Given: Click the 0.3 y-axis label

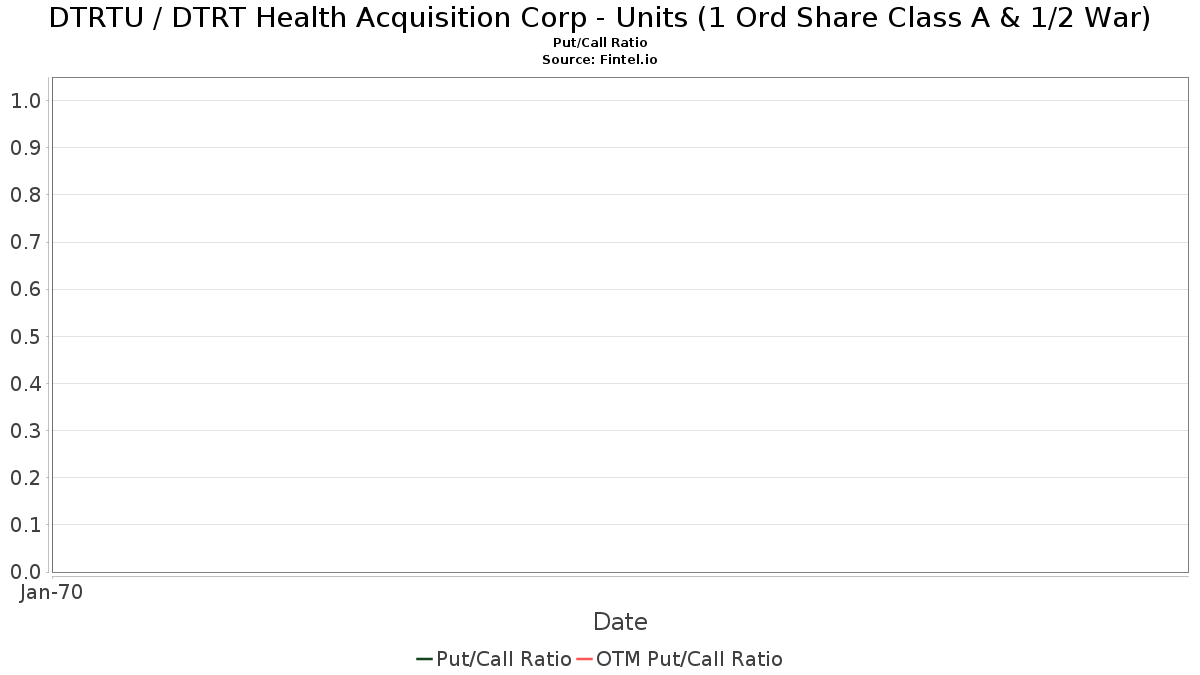Looking at the screenshot, I should coord(25,430).
